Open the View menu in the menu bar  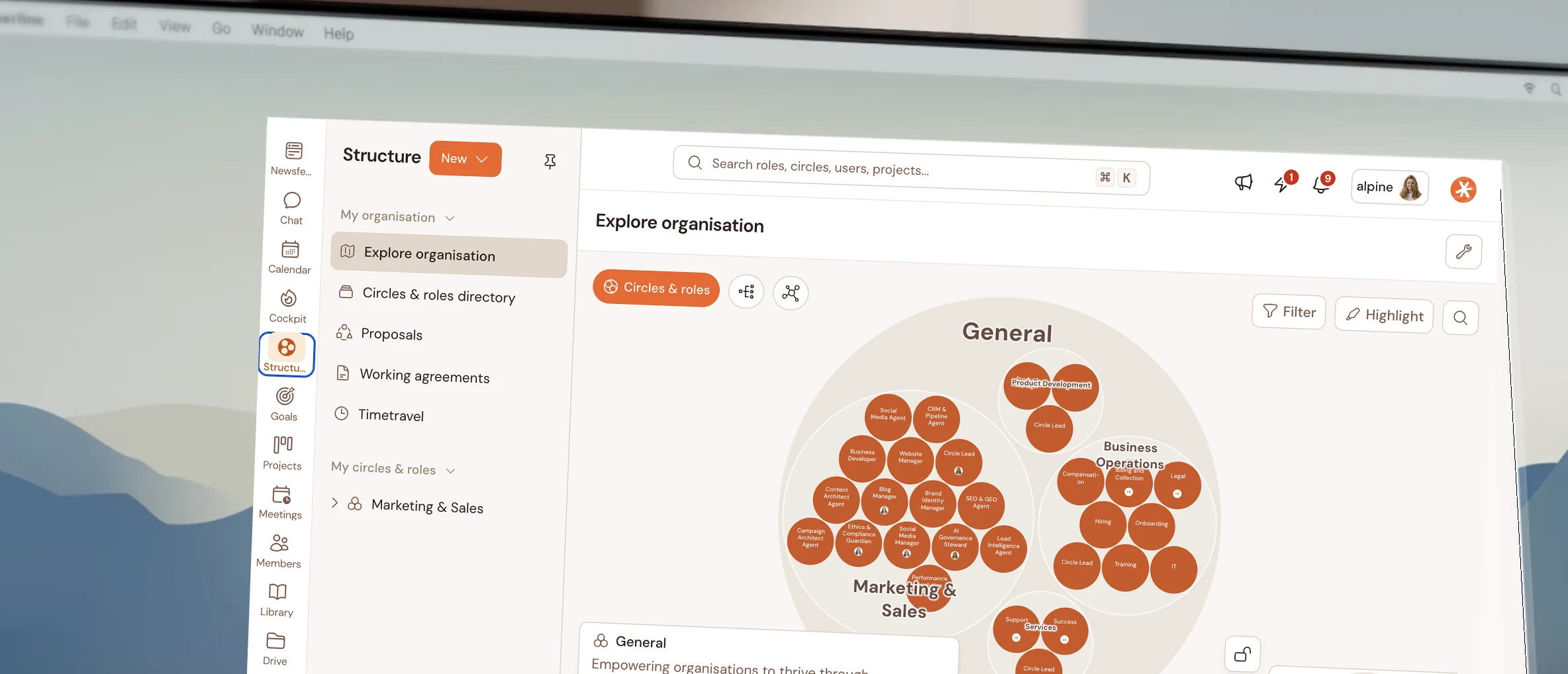click(x=175, y=26)
